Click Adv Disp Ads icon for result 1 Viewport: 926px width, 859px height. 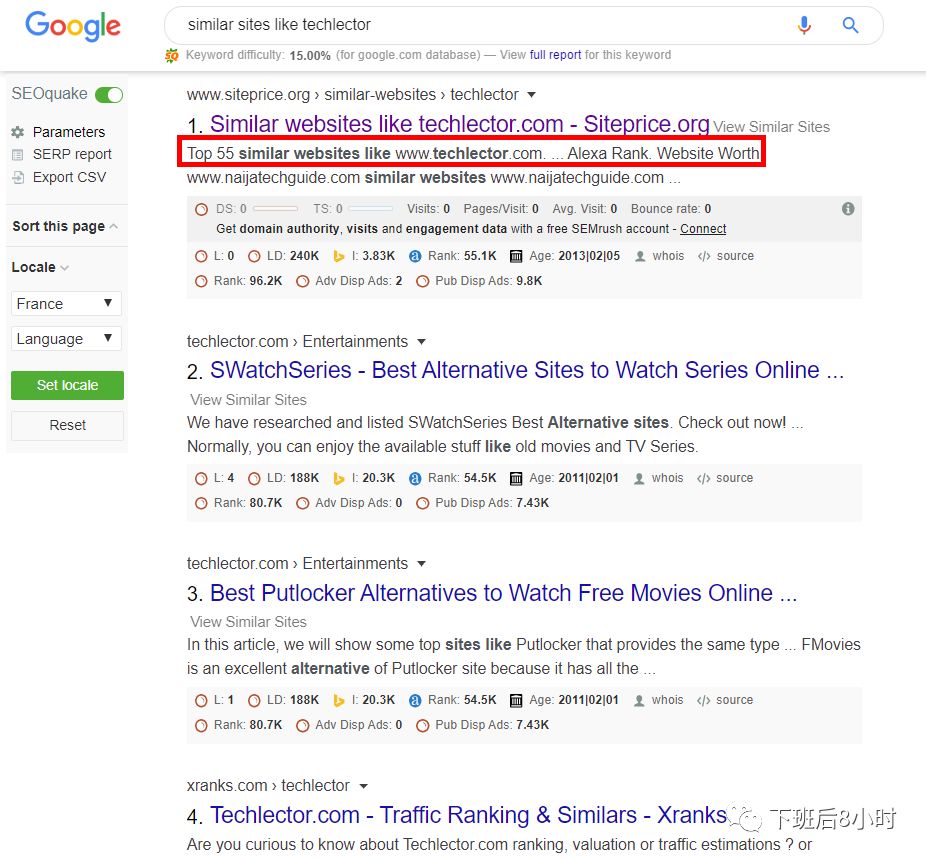tap(302, 282)
